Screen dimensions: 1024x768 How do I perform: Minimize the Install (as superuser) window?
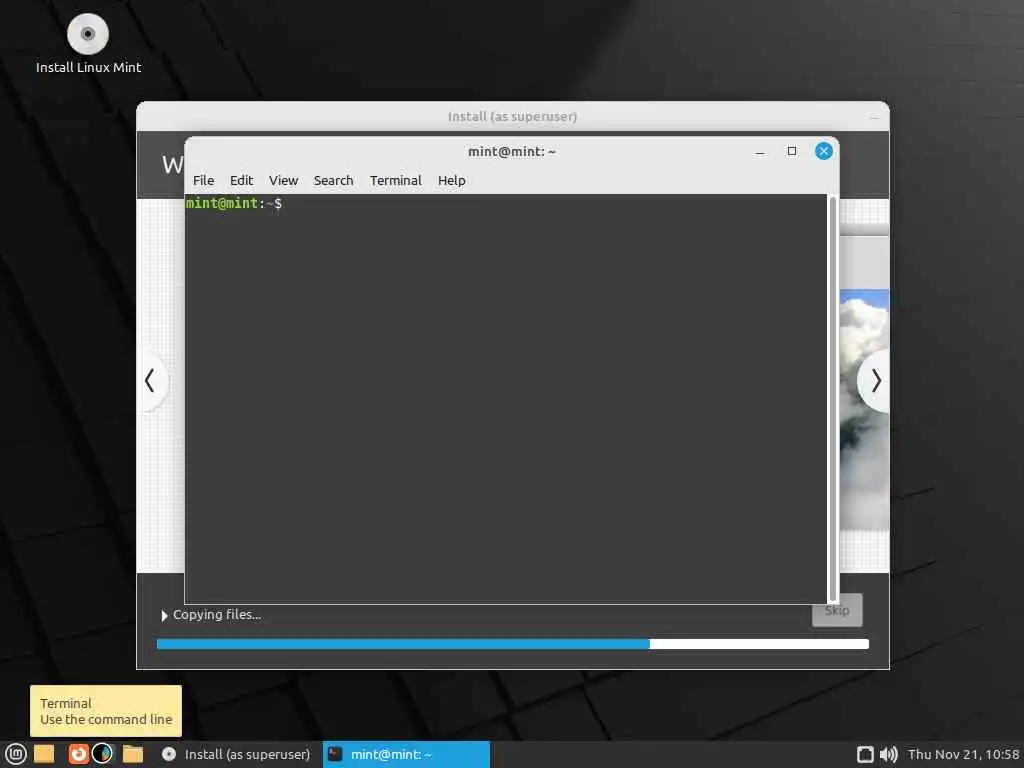pos(874,118)
